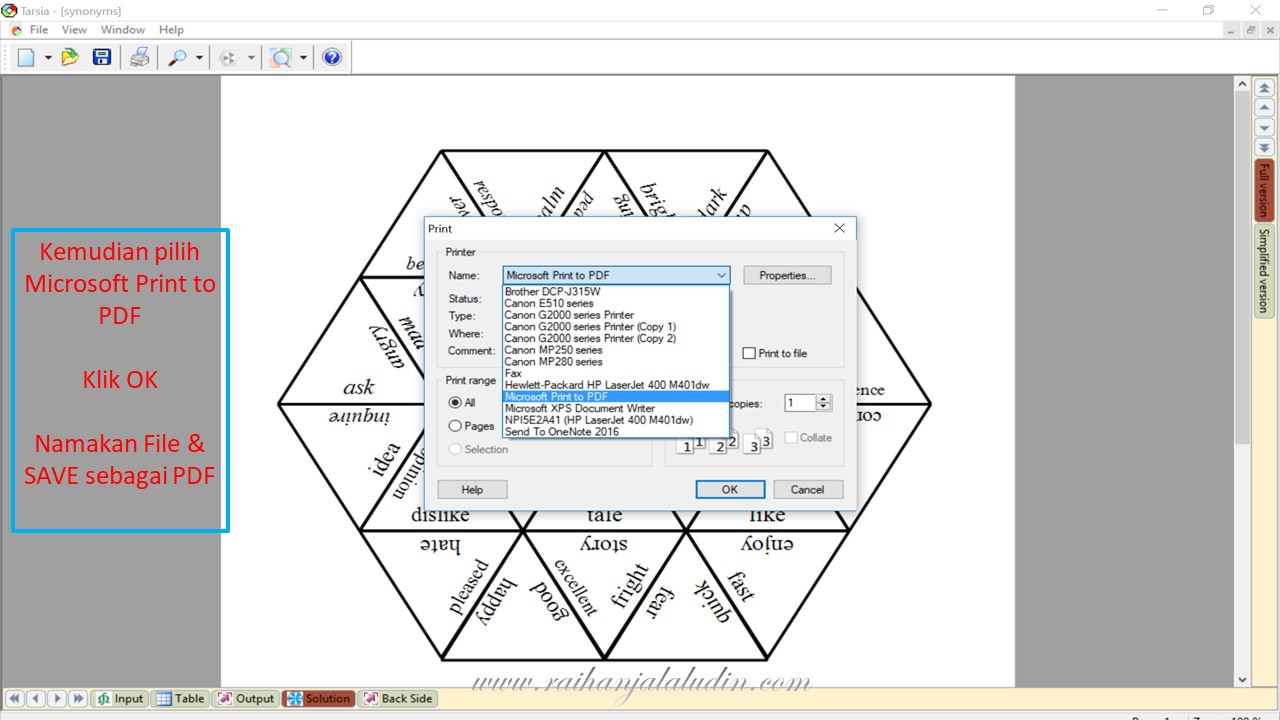1280x720 pixels.
Task: Choose Hewlett-Packard HP LaserJet 400 M401dw
Action: point(616,385)
